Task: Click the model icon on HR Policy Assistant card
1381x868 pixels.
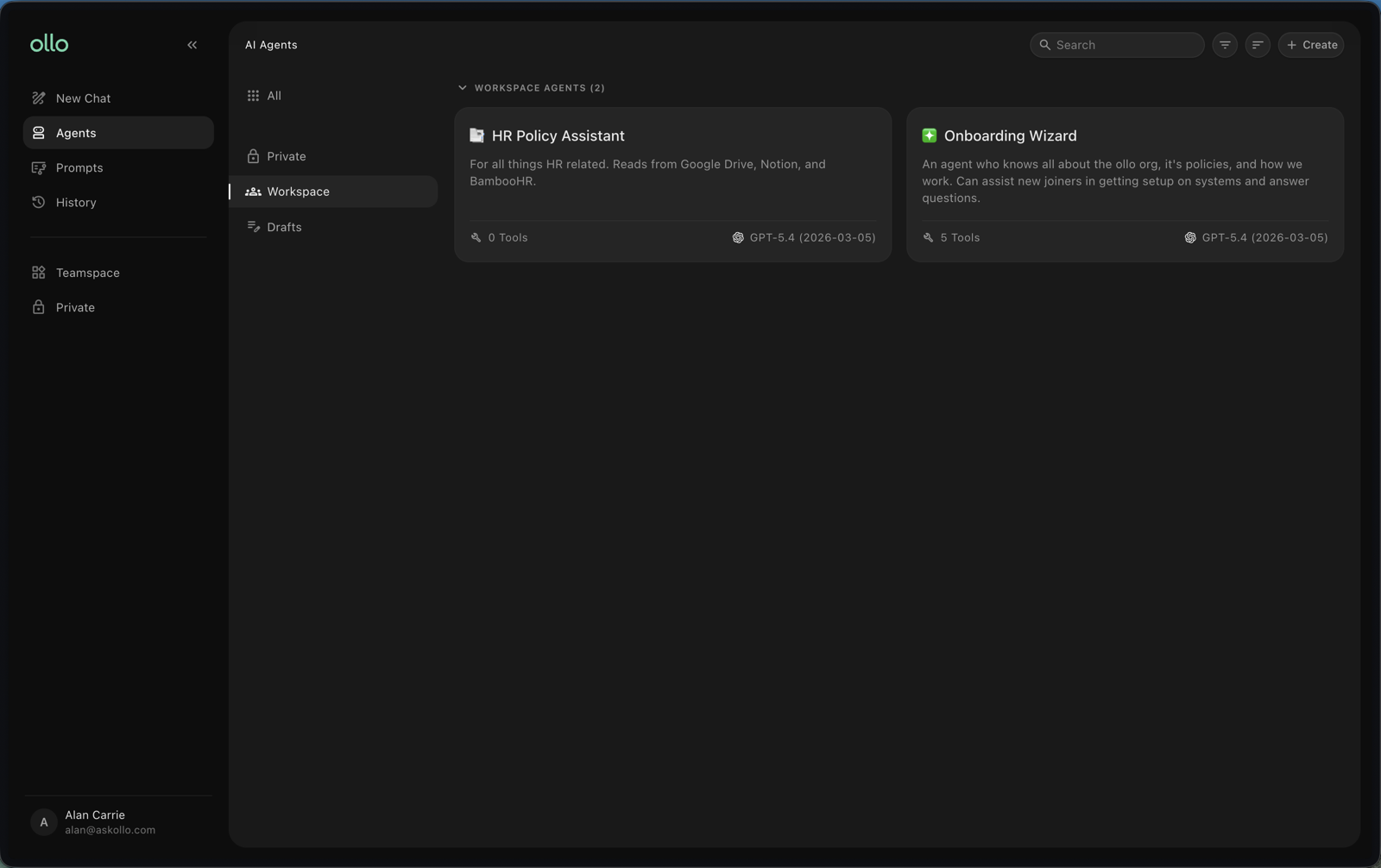Action: click(x=738, y=237)
